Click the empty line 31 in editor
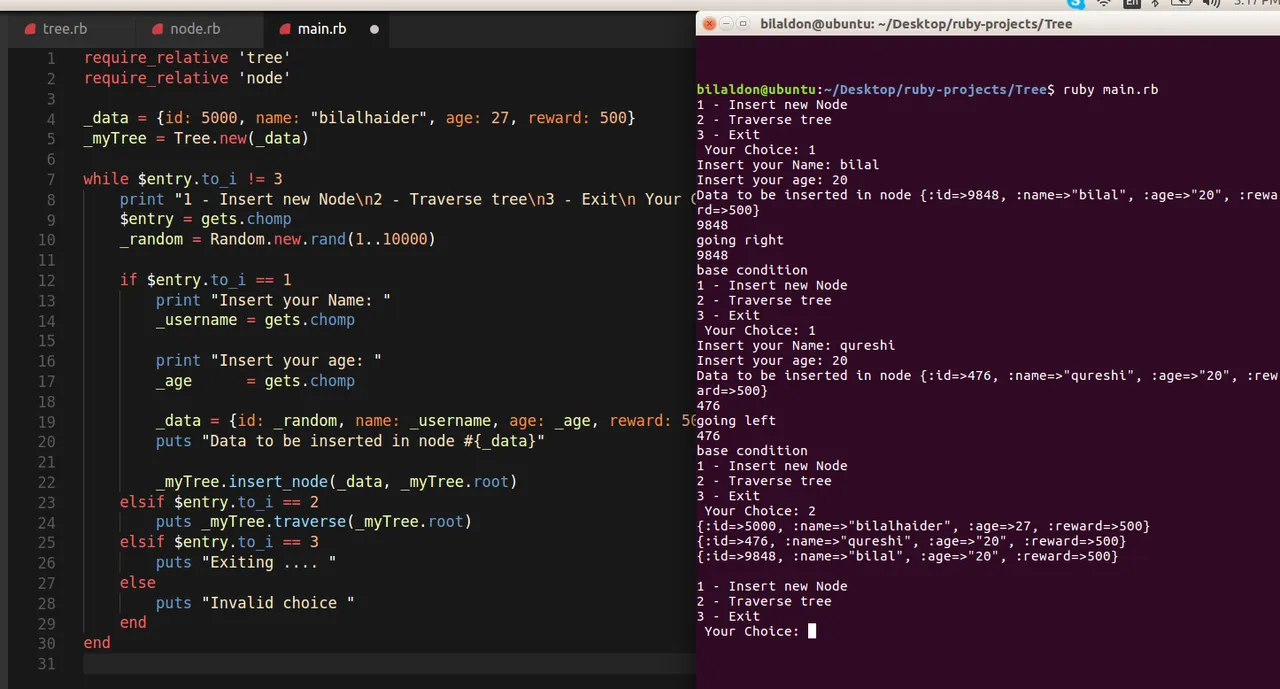The height and width of the screenshot is (689, 1280). tap(389, 664)
